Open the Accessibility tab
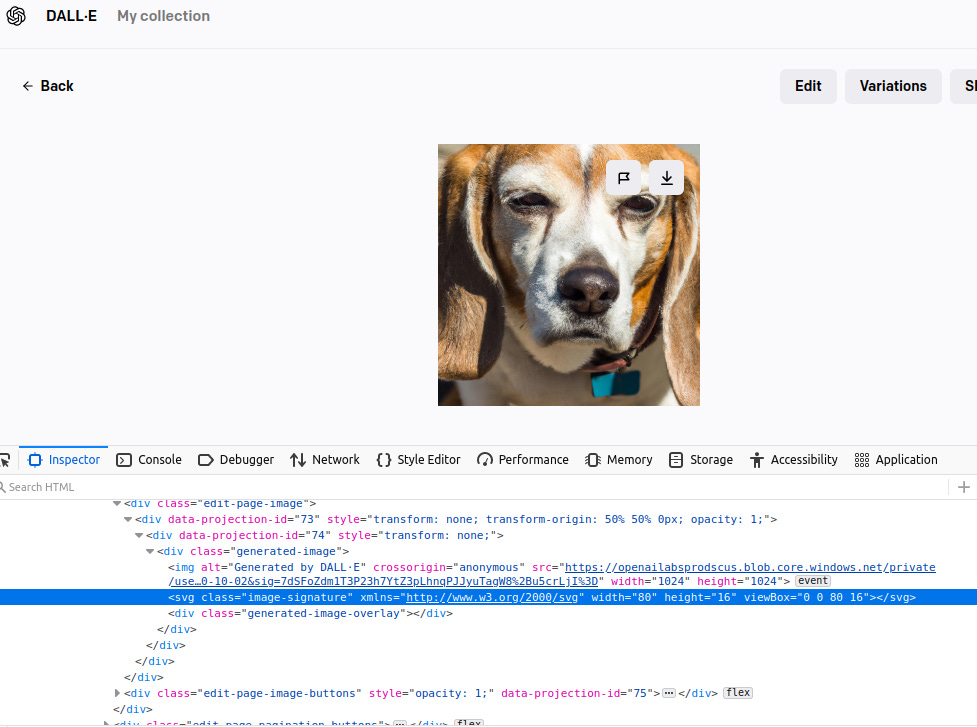 (x=794, y=460)
